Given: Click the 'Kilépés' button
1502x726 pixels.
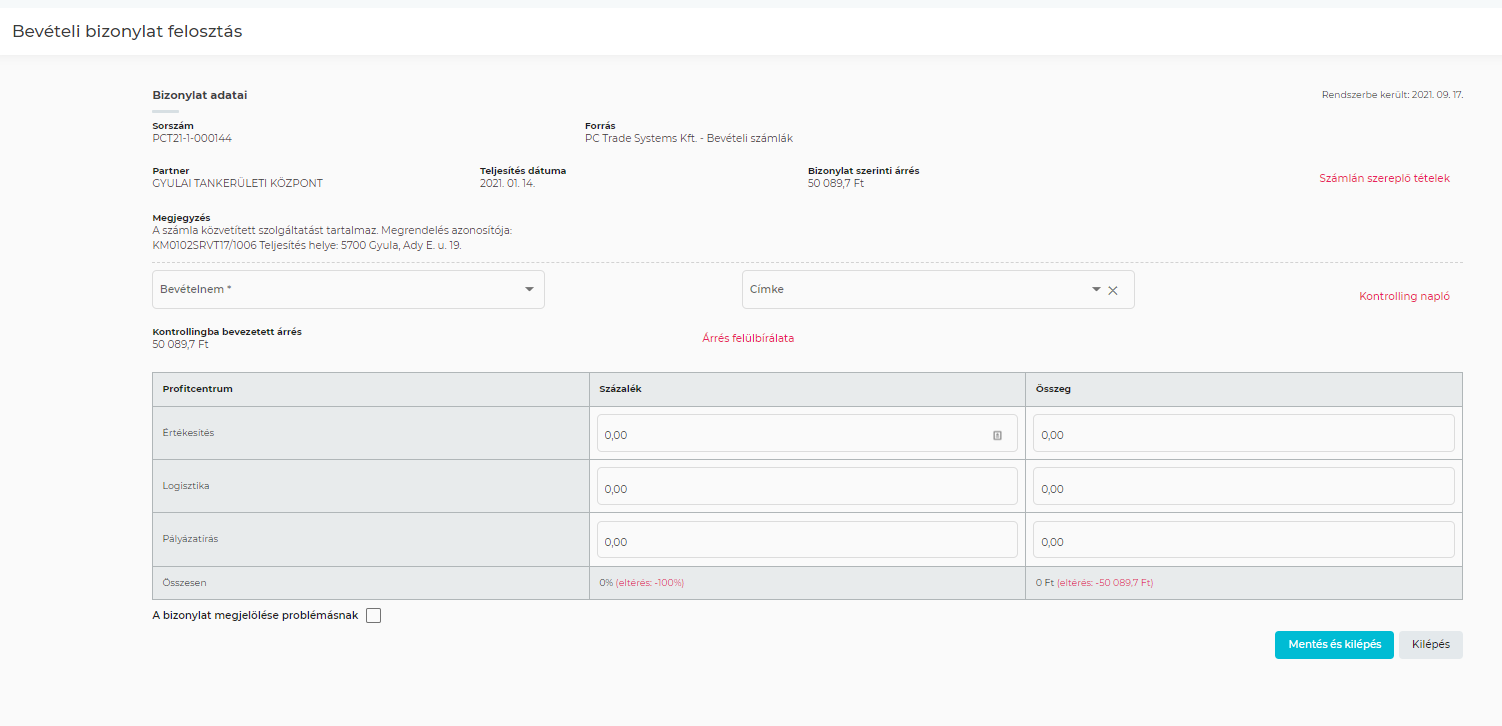Looking at the screenshot, I should pyautogui.click(x=1430, y=645).
